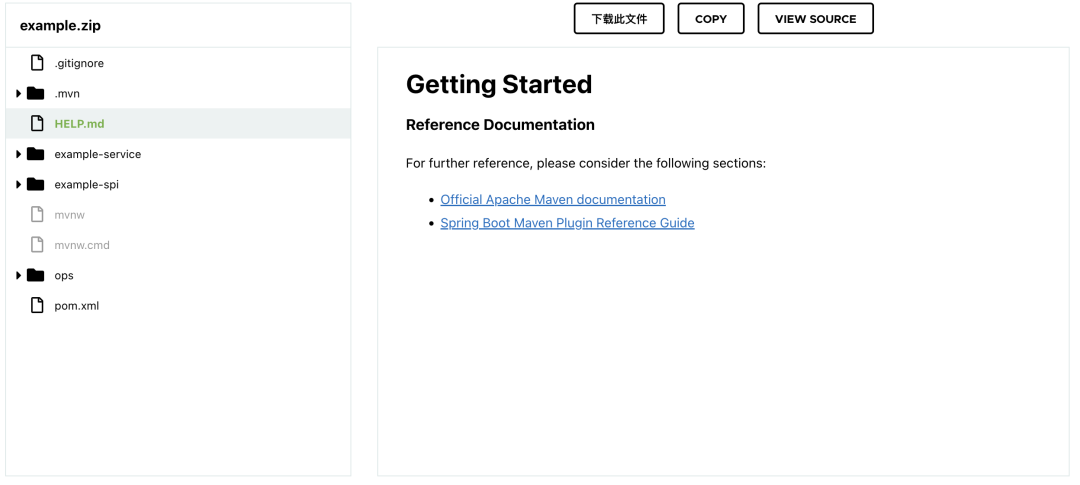The width and height of the screenshot is (1080, 485).
Task: Click the .gitignore file icon
Action: click(x=37, y=63)
